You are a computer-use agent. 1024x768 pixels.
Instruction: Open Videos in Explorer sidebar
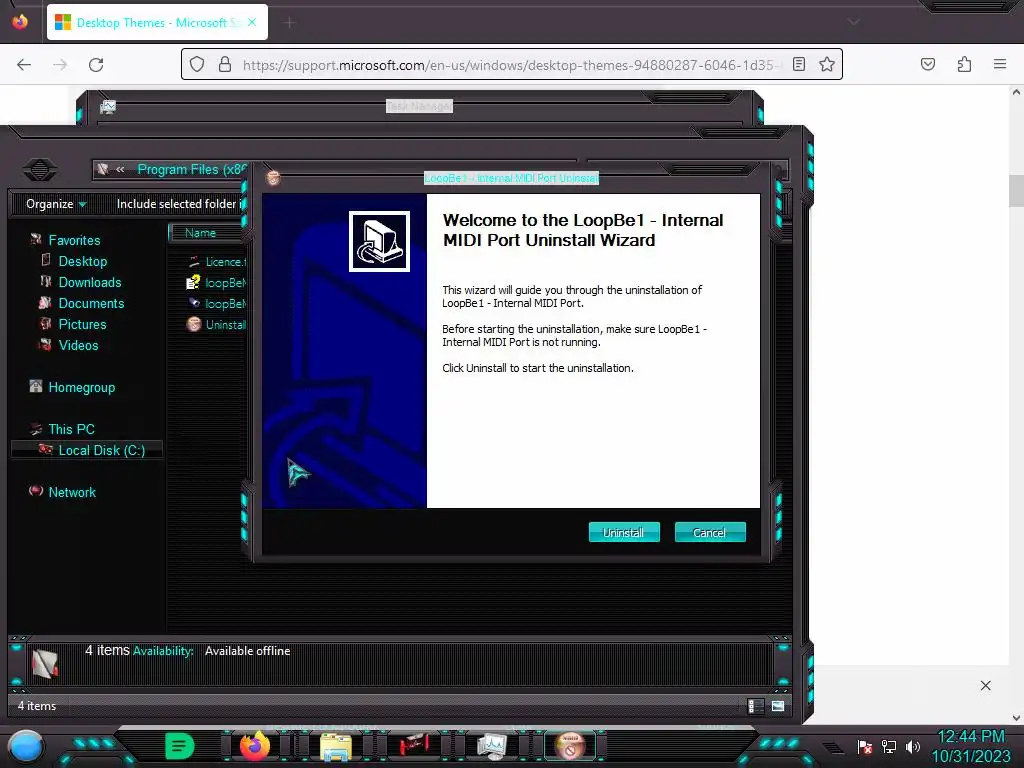(x=78, y=345)
